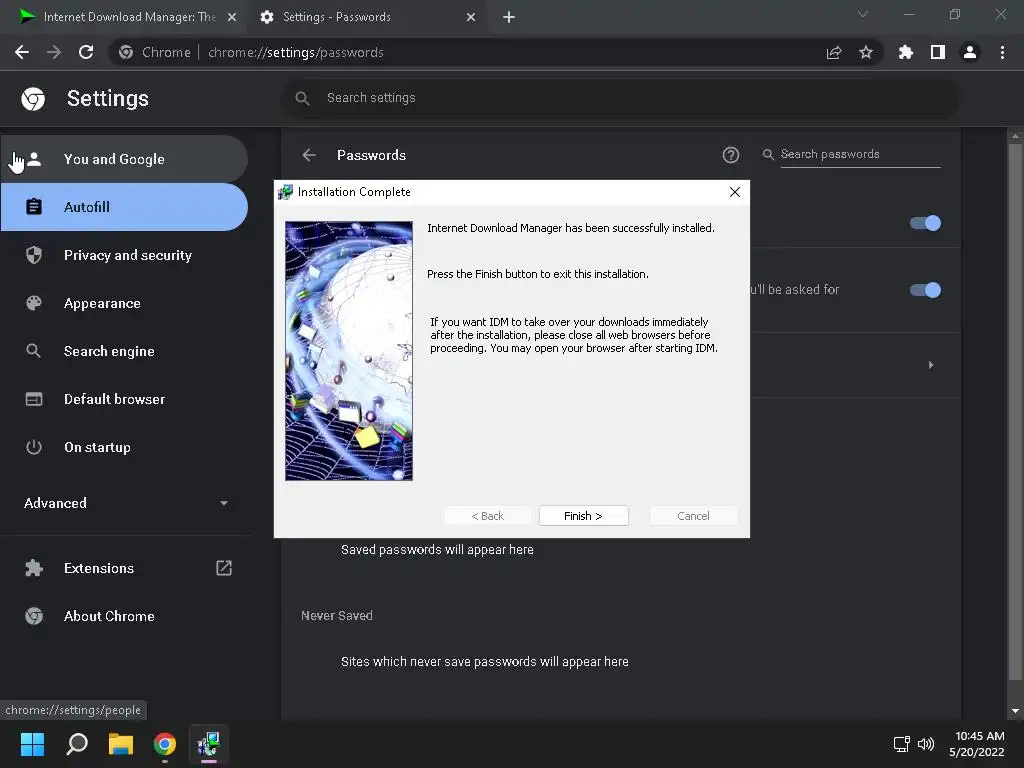Open taskbar Search magnifier

[x=77, y=744]
